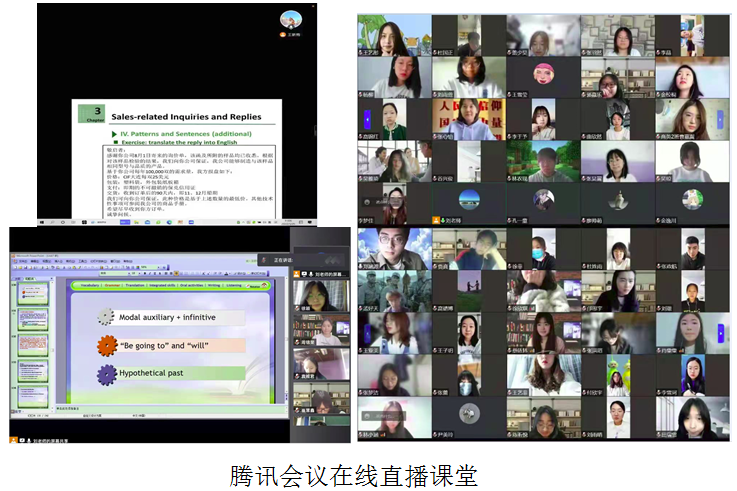Click the gray gear next to Modal auxiliary
This screenshot has width=737, height=491.
pyautogui.click(x=106, y=318)
